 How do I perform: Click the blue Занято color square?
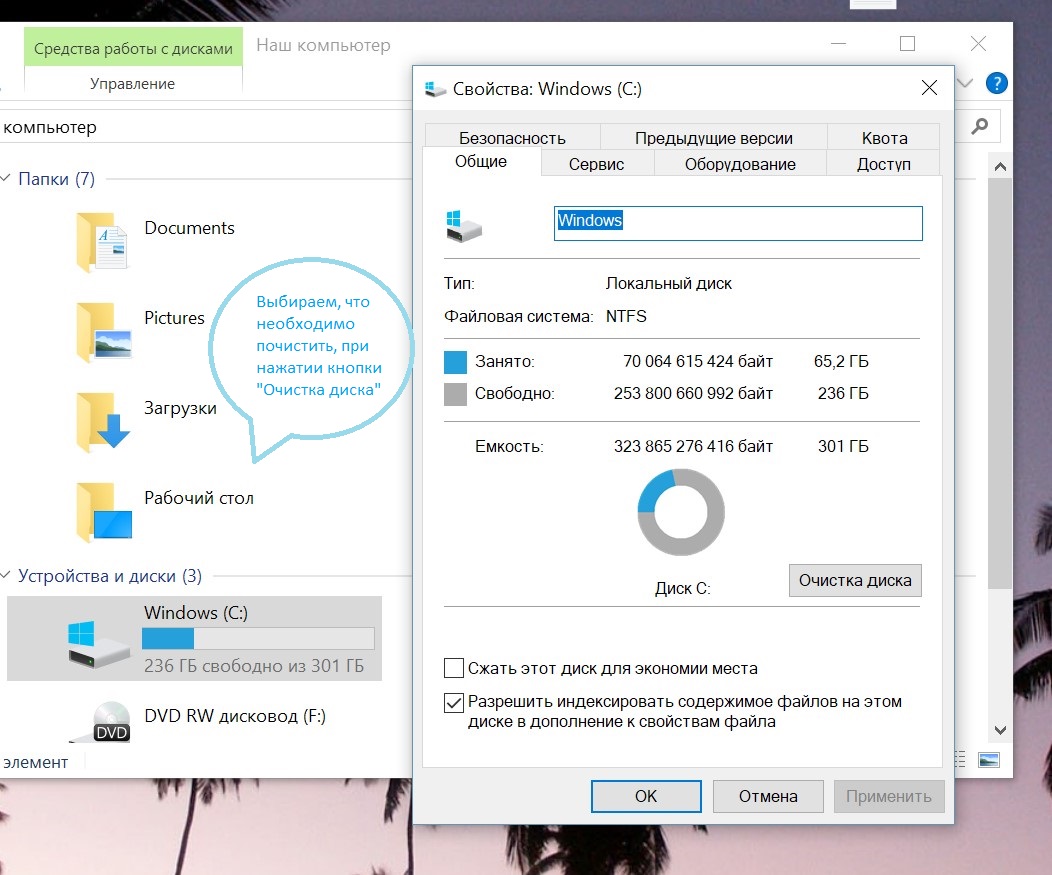click(x=455, y=361)
